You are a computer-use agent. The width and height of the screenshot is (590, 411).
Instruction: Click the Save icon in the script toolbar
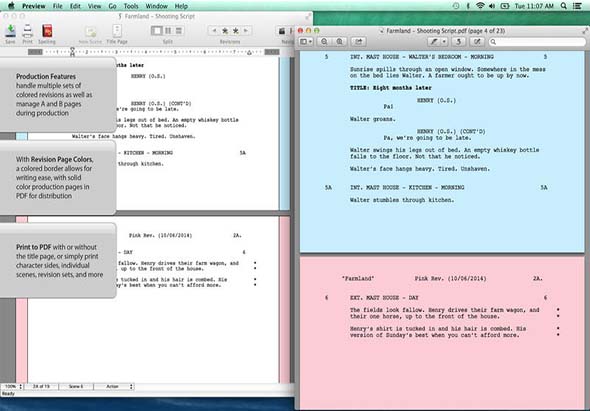[x=11, y=30]
